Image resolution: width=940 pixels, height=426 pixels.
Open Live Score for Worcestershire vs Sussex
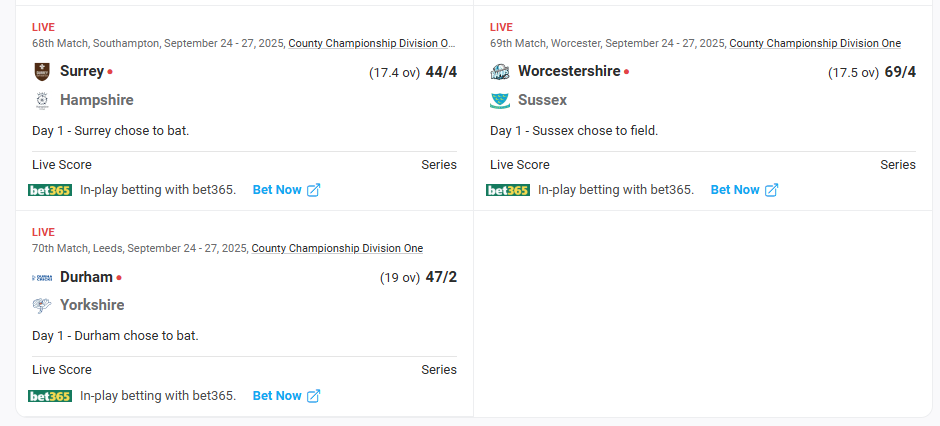pyautogui.click(x=520, y=165)
